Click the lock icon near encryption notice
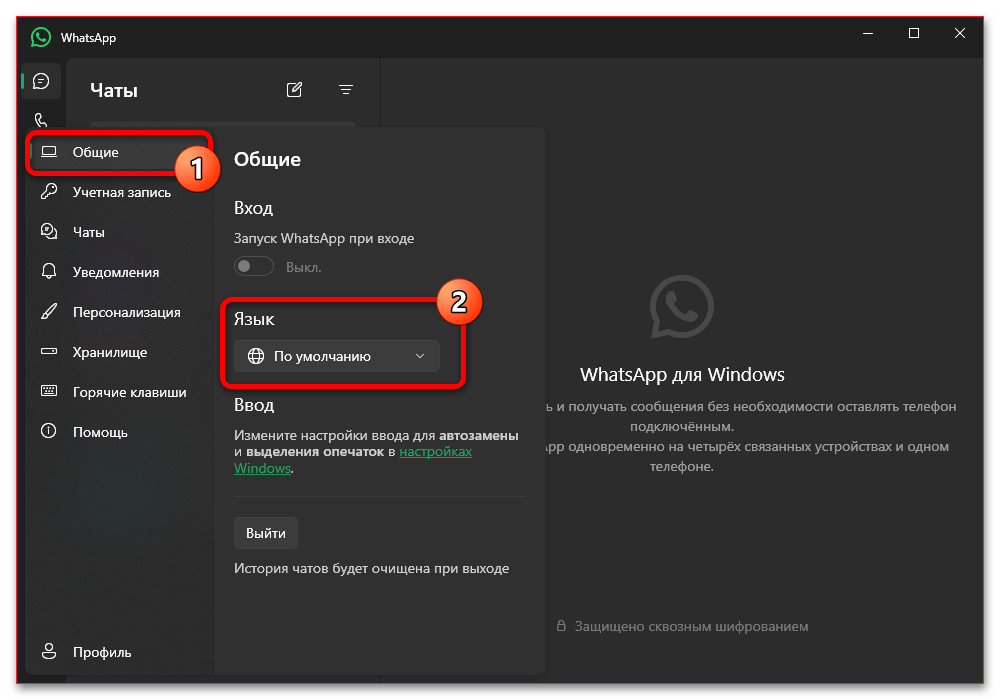 [x=561, y=625]
